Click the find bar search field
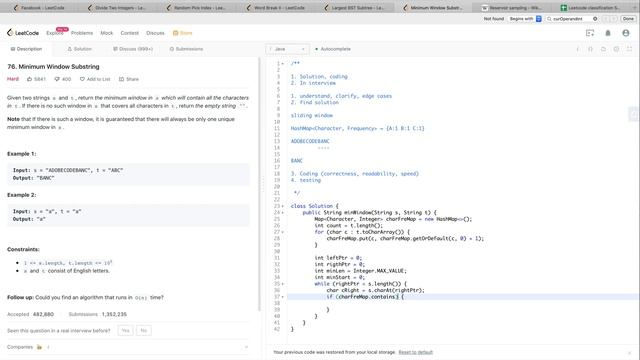The width and height of the screenshot is (640, 360). click(572, 19)
